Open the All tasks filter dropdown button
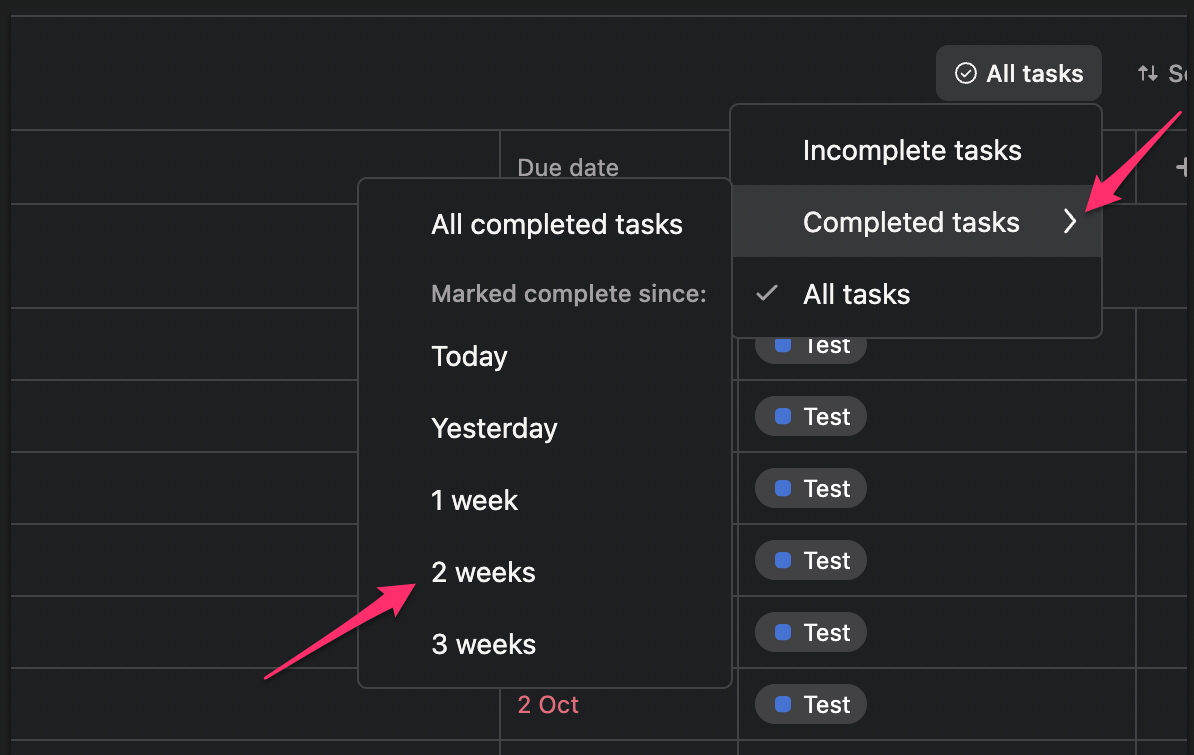 [x=1018, y=72]
